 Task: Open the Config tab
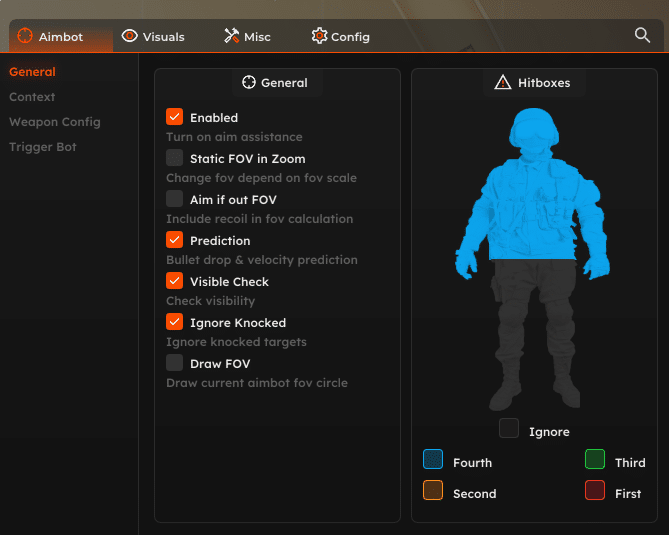(340, 37)
